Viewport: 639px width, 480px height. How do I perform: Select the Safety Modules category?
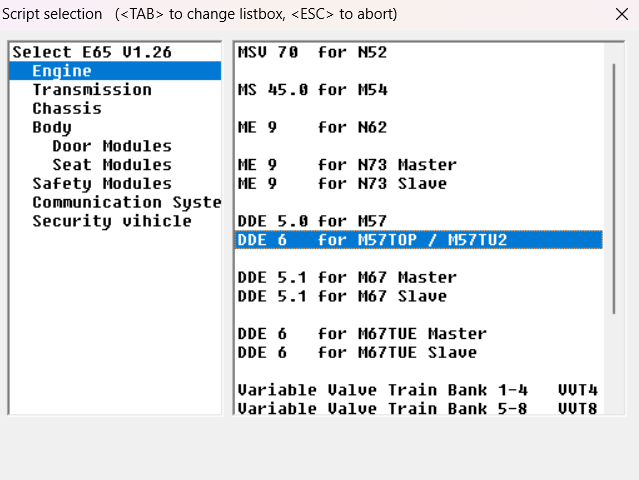point(115,183)
